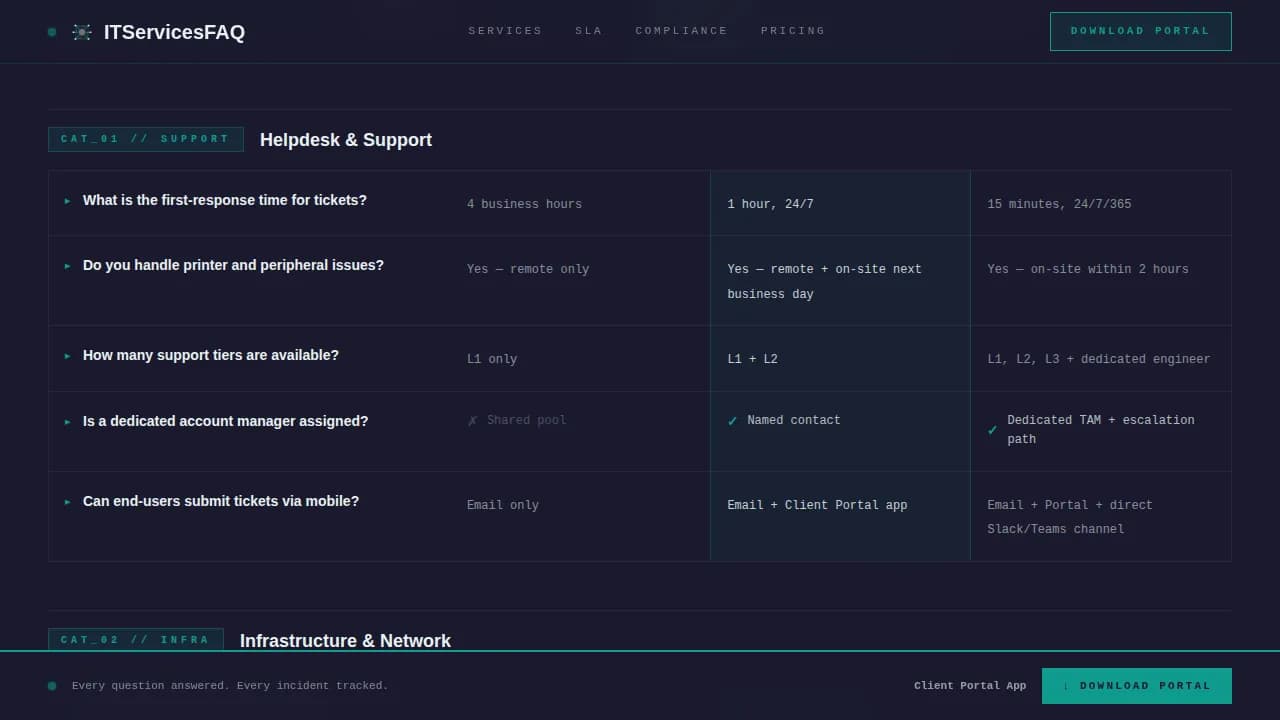
Task: Open the Client Portal App link
Action: click(x=970, y=686)
